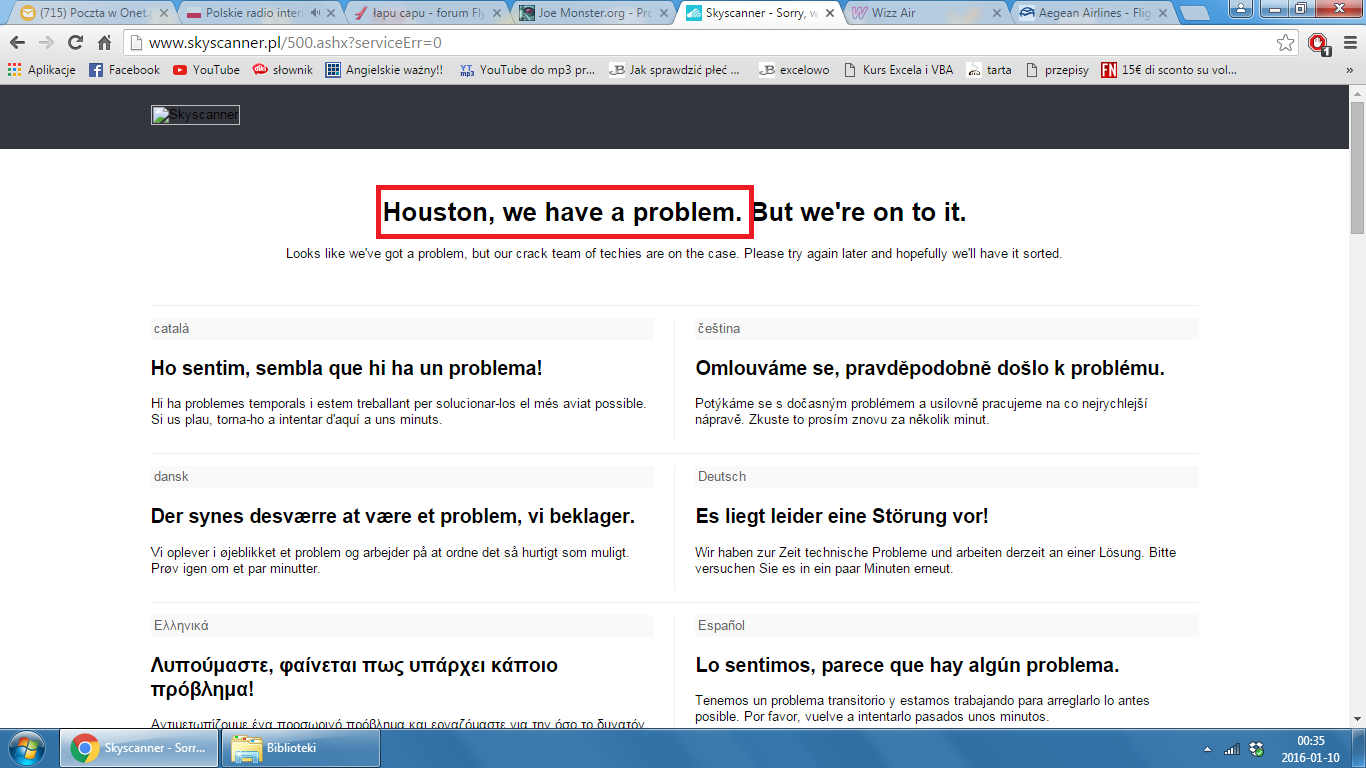This screenshot has height=768, width=1366.
Task: Open the Biblioteki taskbar window
Action: point(302,748)
